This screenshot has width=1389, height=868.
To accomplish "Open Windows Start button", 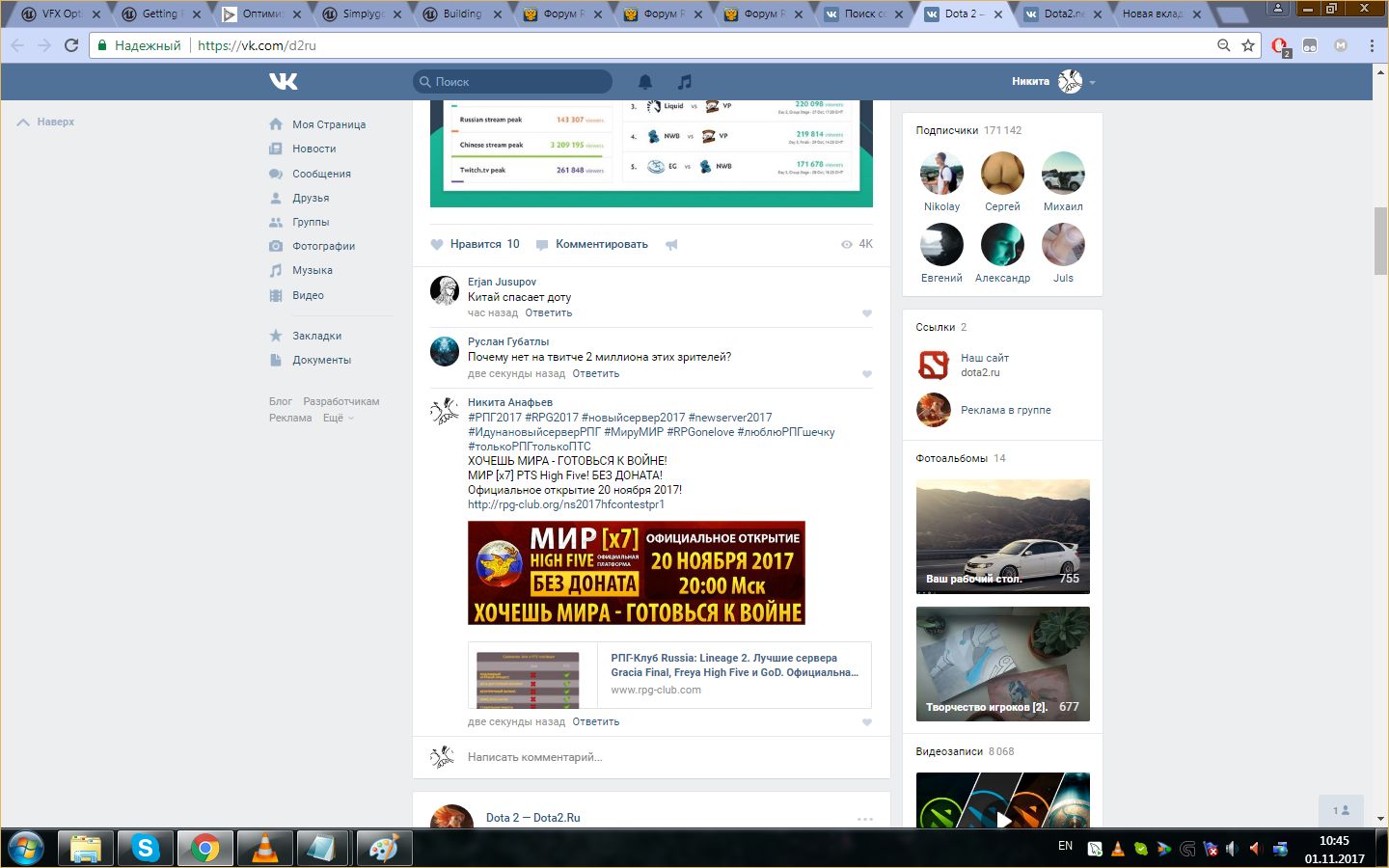I will 26,849.
